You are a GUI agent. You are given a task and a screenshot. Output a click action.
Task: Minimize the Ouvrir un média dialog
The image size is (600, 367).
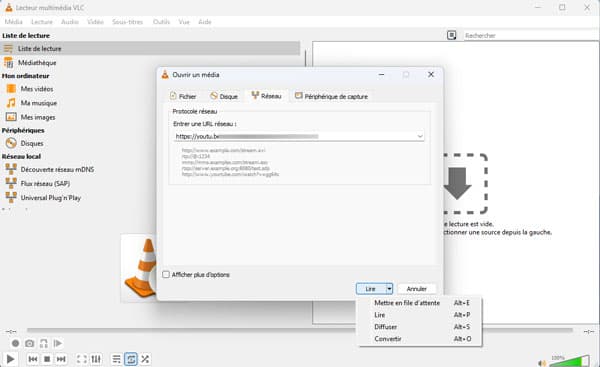(x=381, y=74)
